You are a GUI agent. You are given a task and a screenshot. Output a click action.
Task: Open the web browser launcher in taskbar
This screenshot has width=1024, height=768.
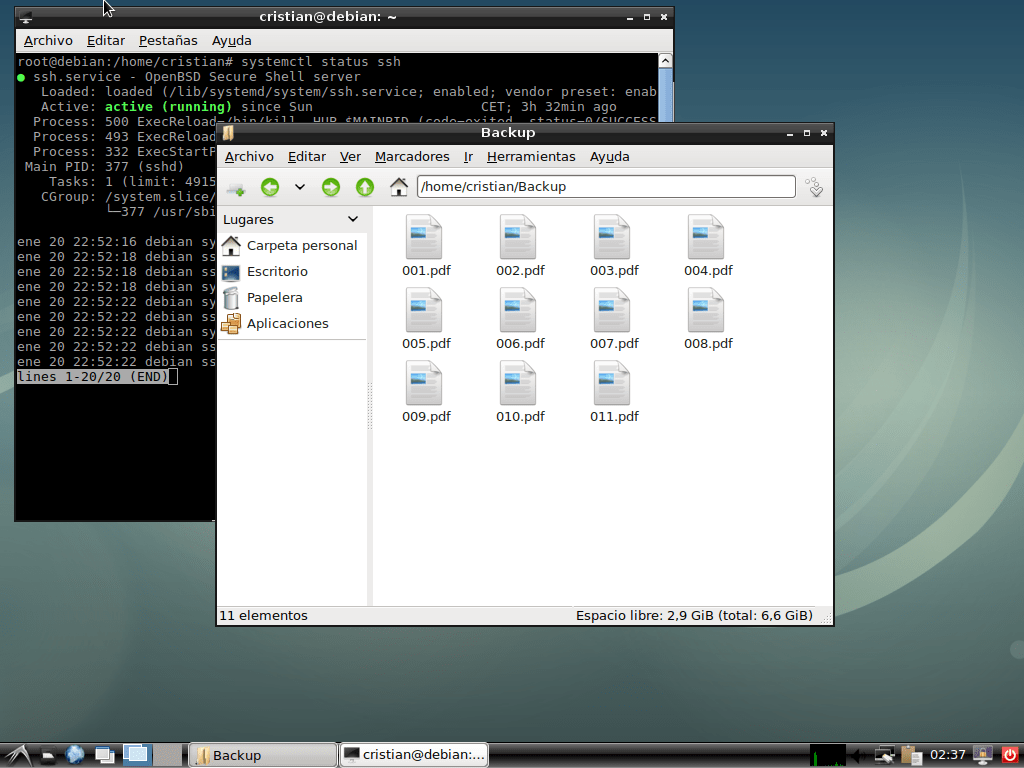tap(75, 755)
